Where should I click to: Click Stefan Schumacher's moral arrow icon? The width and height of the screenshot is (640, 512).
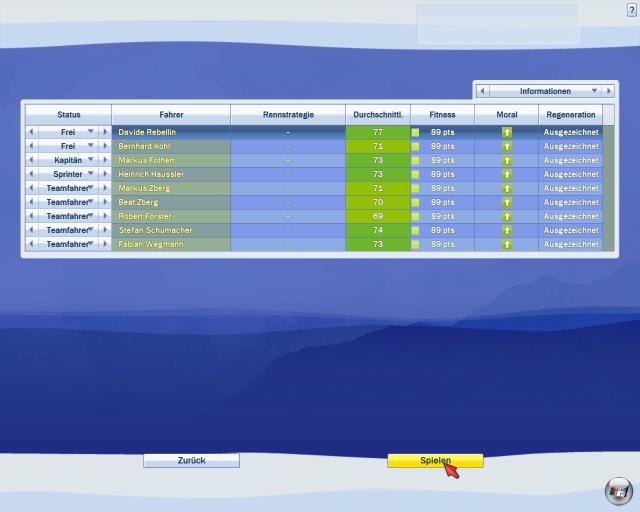(507, 230)
